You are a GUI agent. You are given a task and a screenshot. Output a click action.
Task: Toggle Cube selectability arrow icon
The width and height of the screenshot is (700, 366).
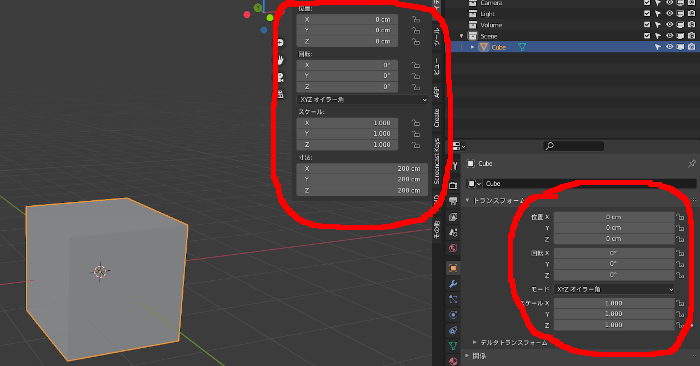tap(658, 47)
